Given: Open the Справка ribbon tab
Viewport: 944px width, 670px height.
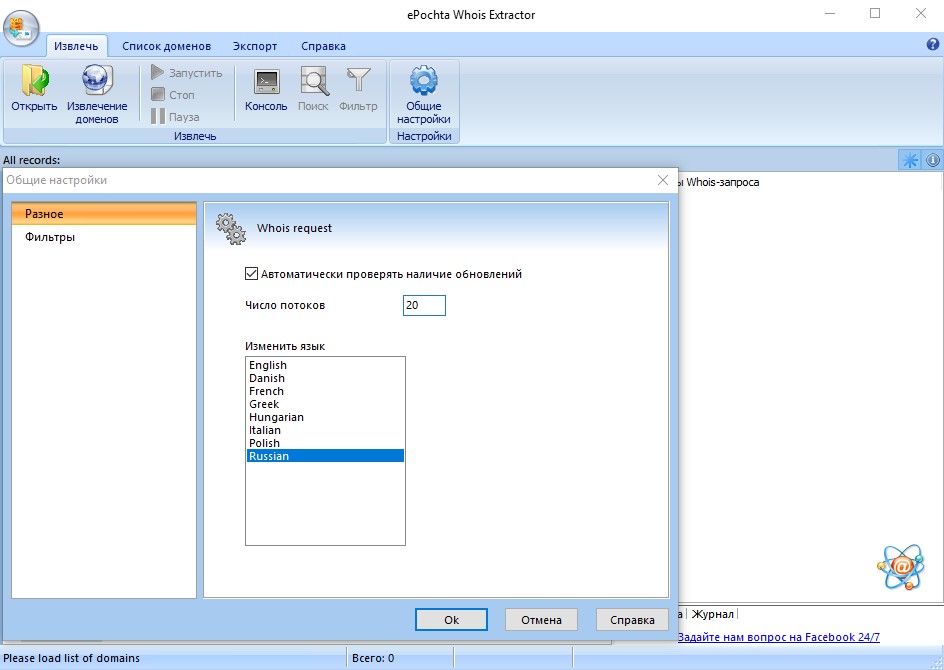Looking at the screenshot, I should [x=323, y=46].
